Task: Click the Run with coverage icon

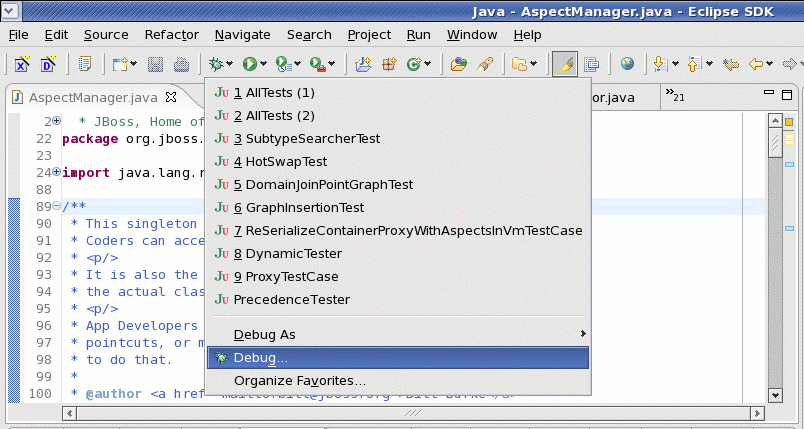Action: pyautogui.click(x=283, y=65)
